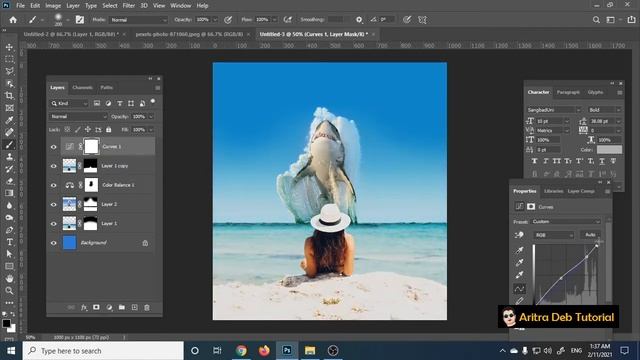The height and width of the screenshot is (360, 640).
Task: Hide the Color Balance 1 layer
Action: tap(53, 185)
